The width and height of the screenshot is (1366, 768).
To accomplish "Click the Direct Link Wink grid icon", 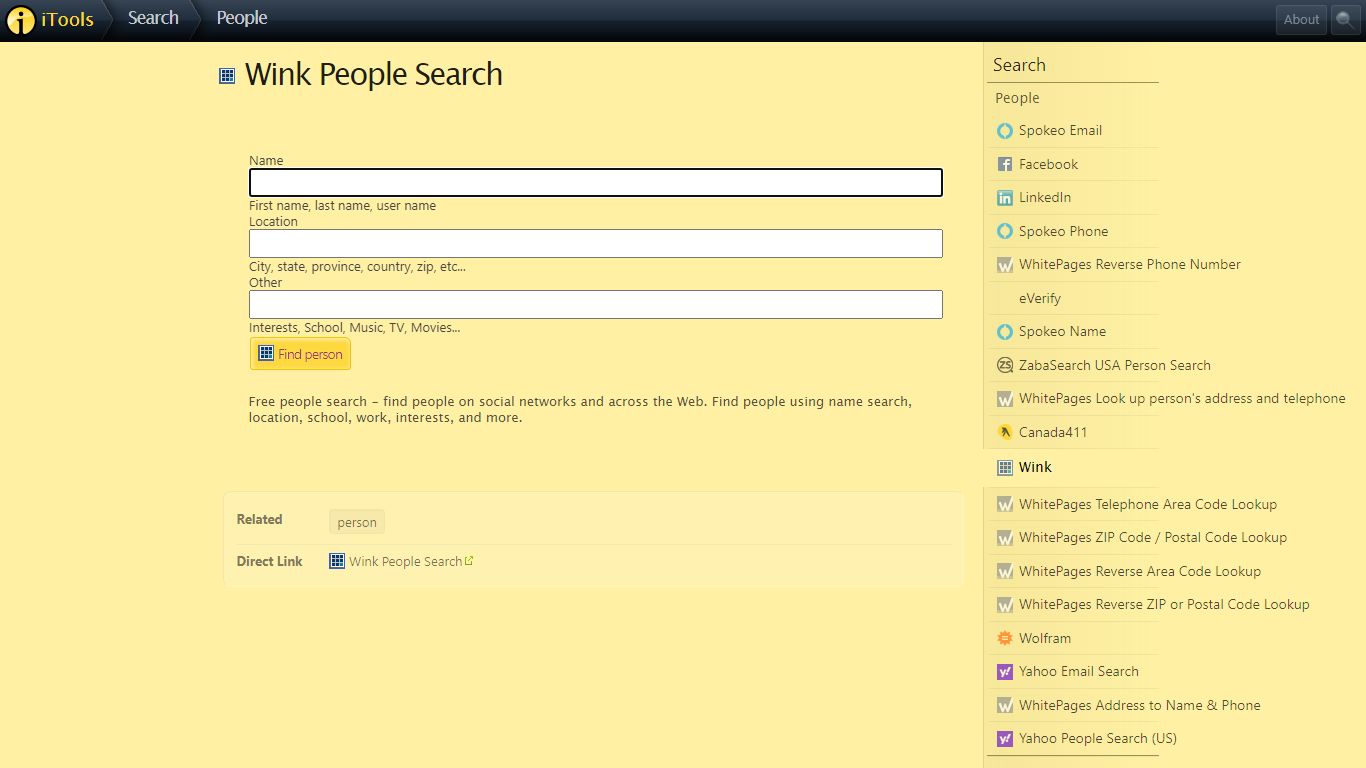I will tap(337, 561).
